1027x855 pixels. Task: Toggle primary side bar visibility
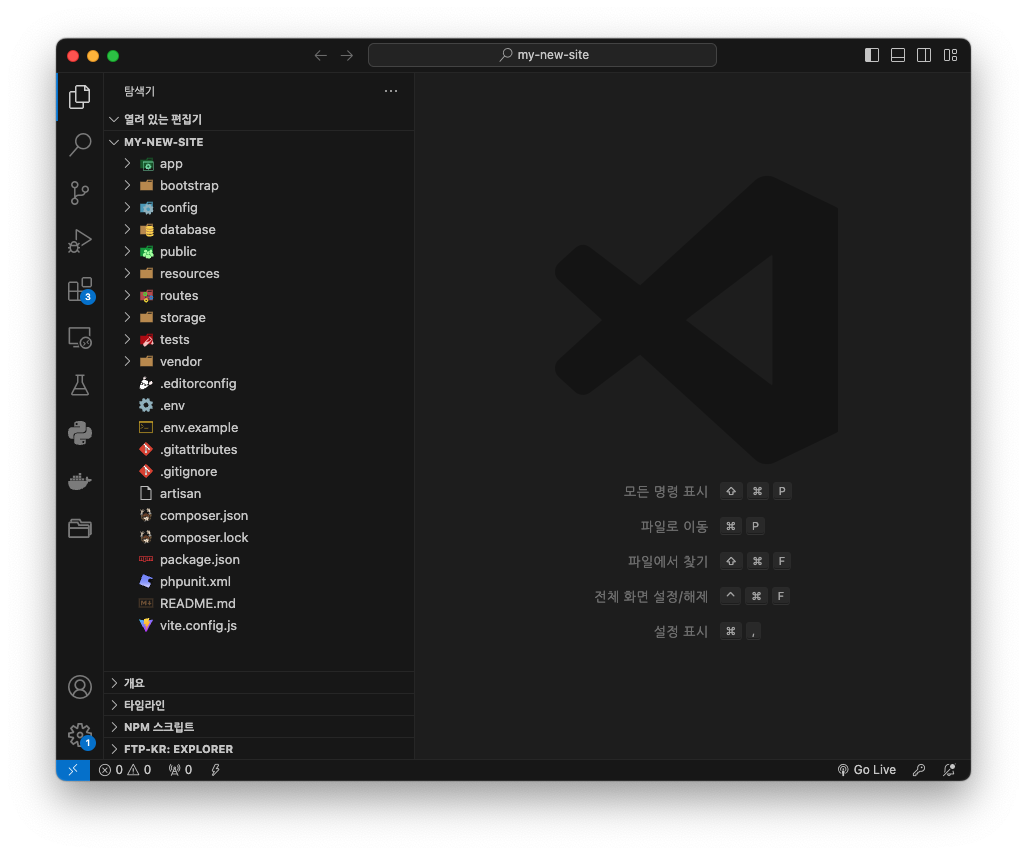[872, 55]
